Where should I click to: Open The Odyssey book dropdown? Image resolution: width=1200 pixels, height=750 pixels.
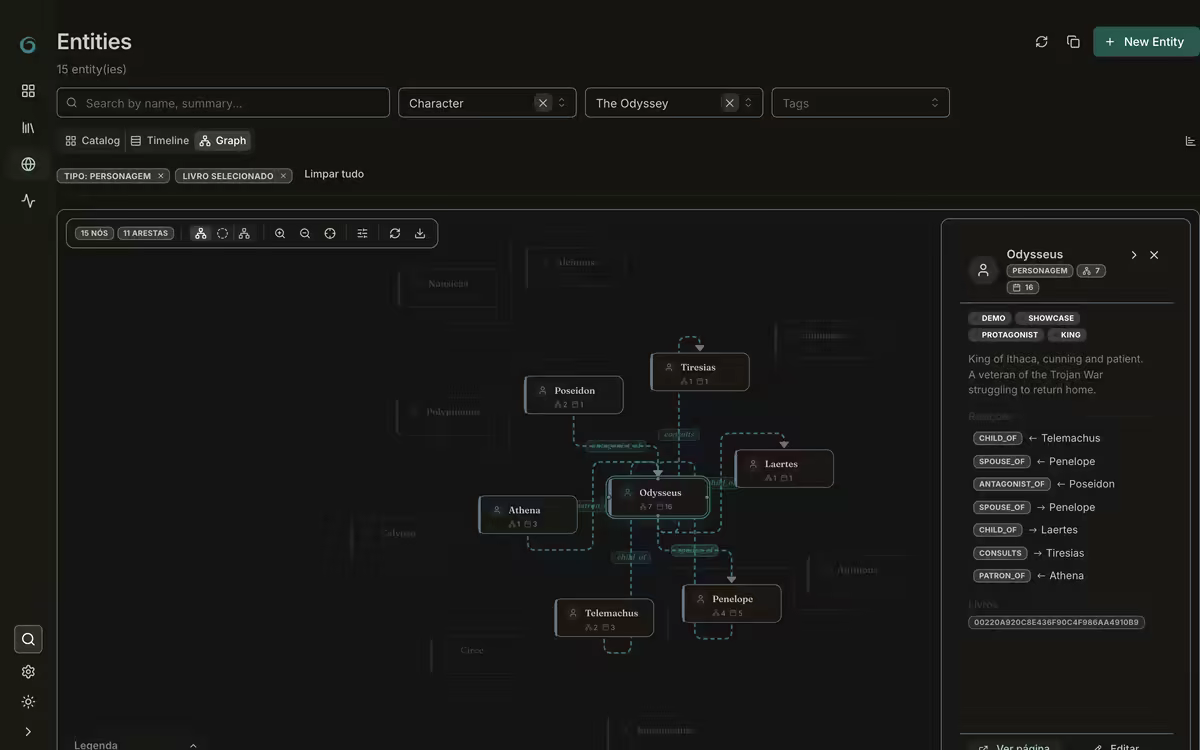674,103
